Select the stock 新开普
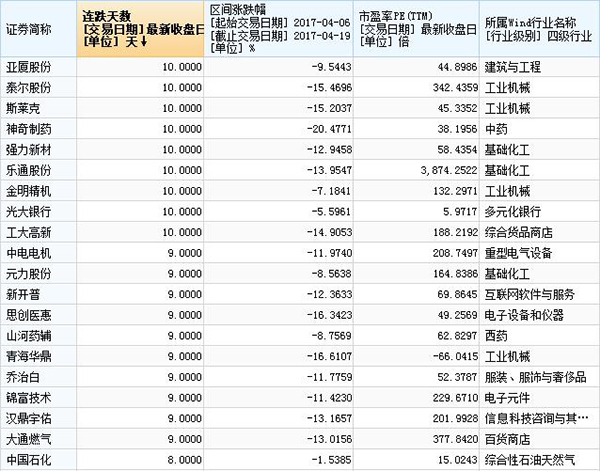The width and height of the screenshot is (600, 471). (x=23, y=295)
